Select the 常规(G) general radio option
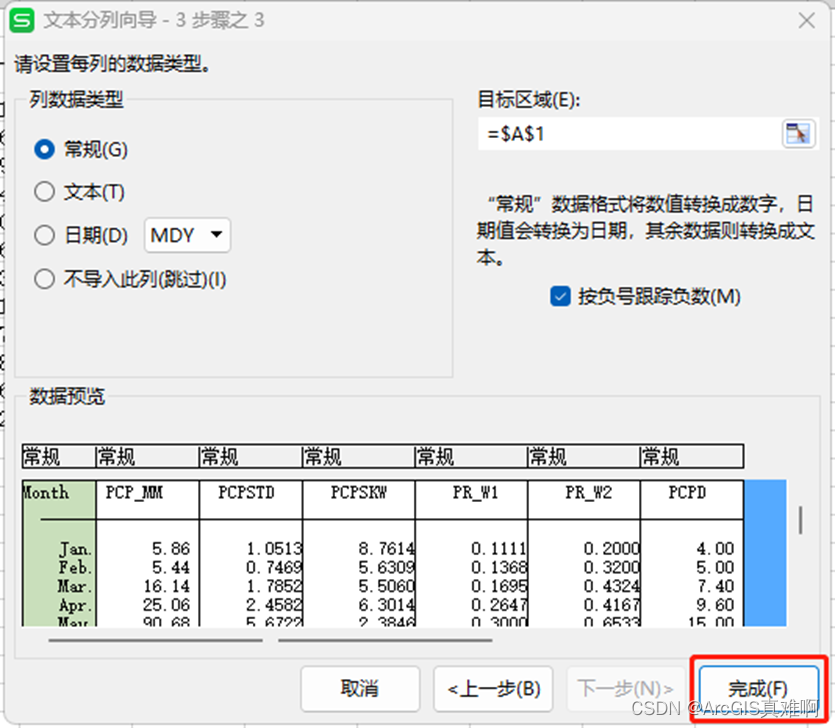Image resolution: width=835 pixels, height=728 pixels. tap(81, 150)
